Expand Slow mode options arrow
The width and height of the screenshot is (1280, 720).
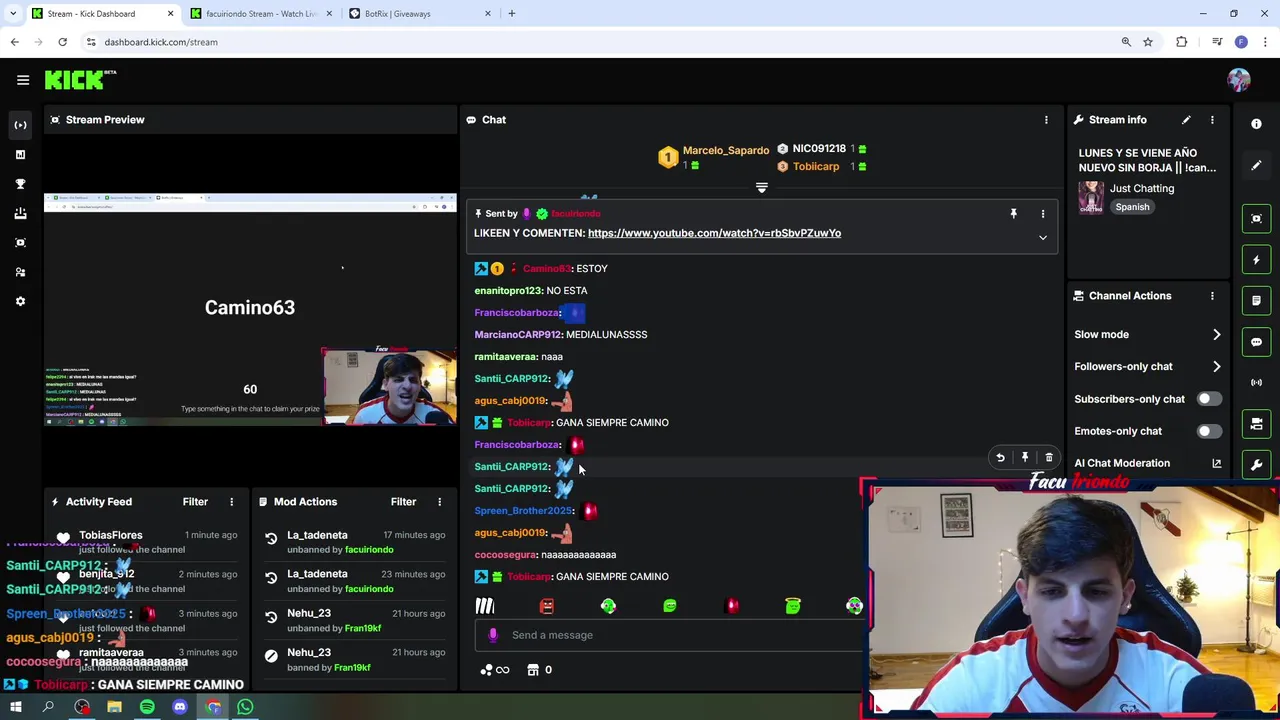click(x=1216, y=334)
